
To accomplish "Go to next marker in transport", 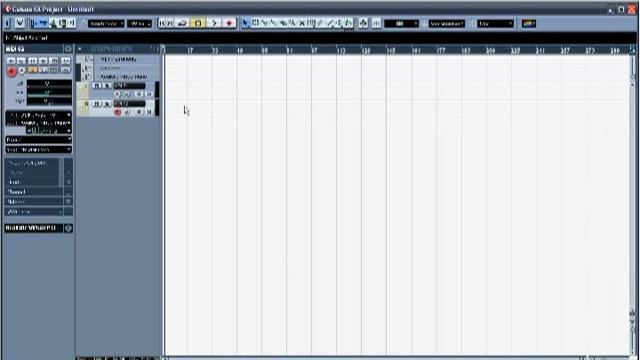I will pyautogui.click(x=171, y=23).
